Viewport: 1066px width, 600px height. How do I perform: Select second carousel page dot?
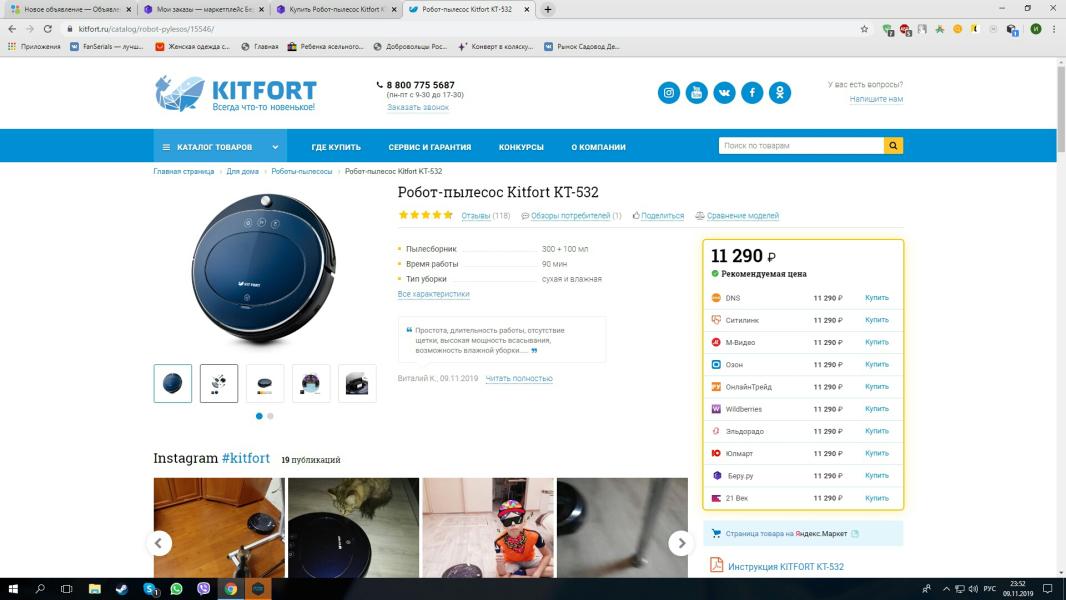[271, 416]
